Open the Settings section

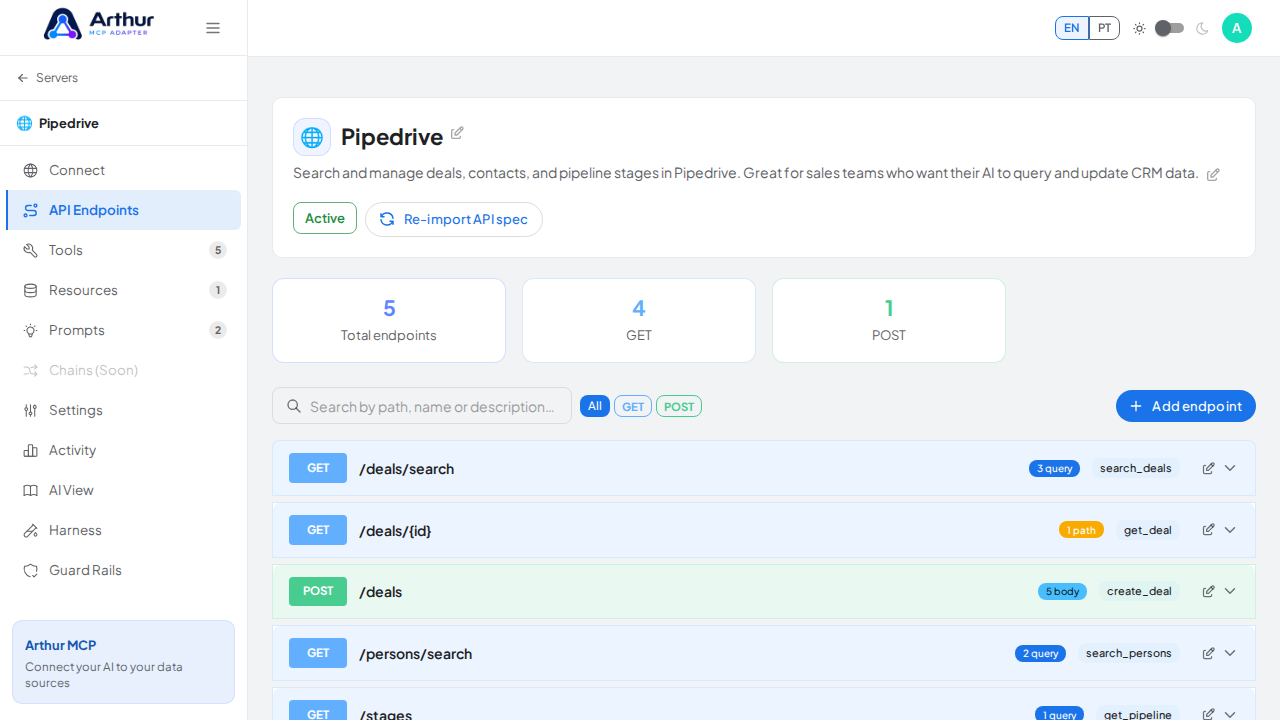pos(123,410)
